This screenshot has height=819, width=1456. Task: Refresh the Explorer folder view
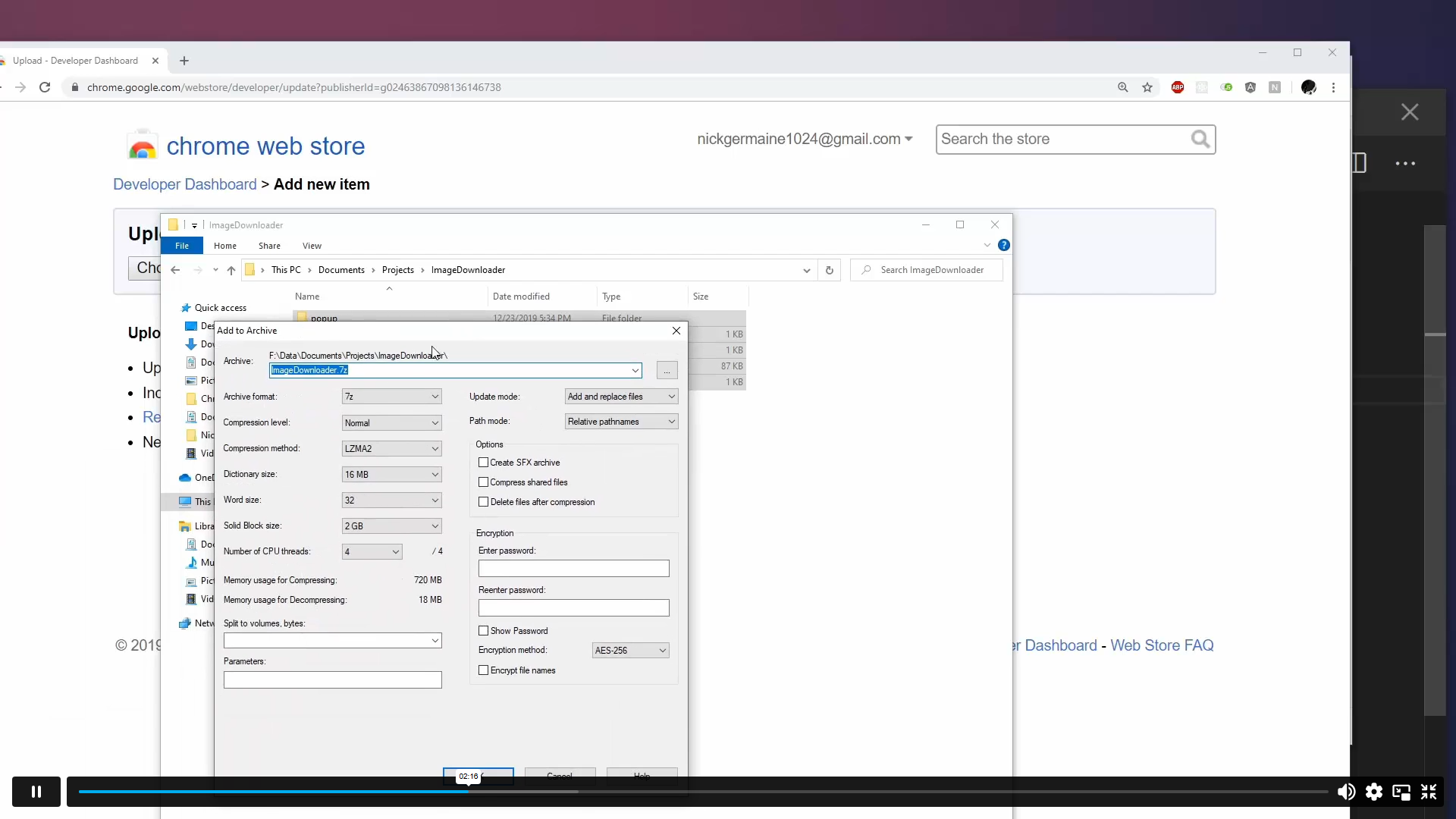click(830, 270)
